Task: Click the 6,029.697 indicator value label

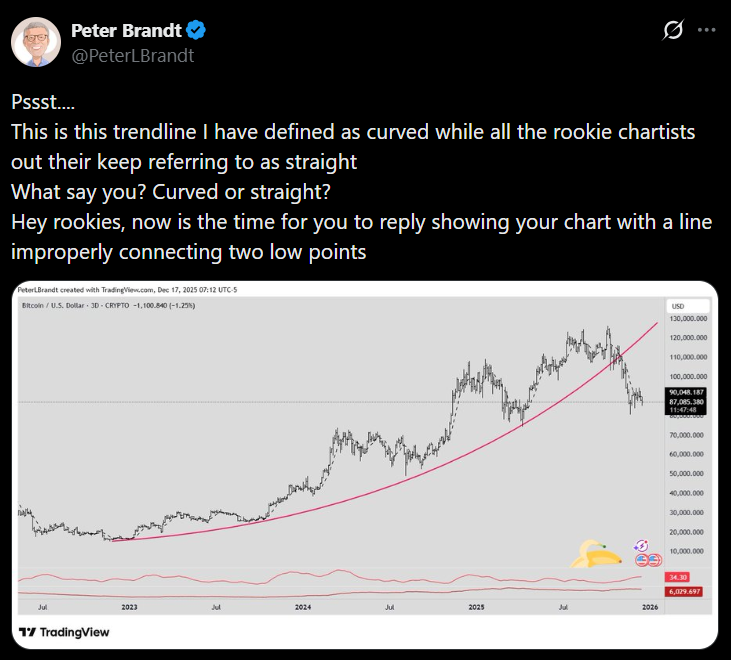Action: point(682,592)
